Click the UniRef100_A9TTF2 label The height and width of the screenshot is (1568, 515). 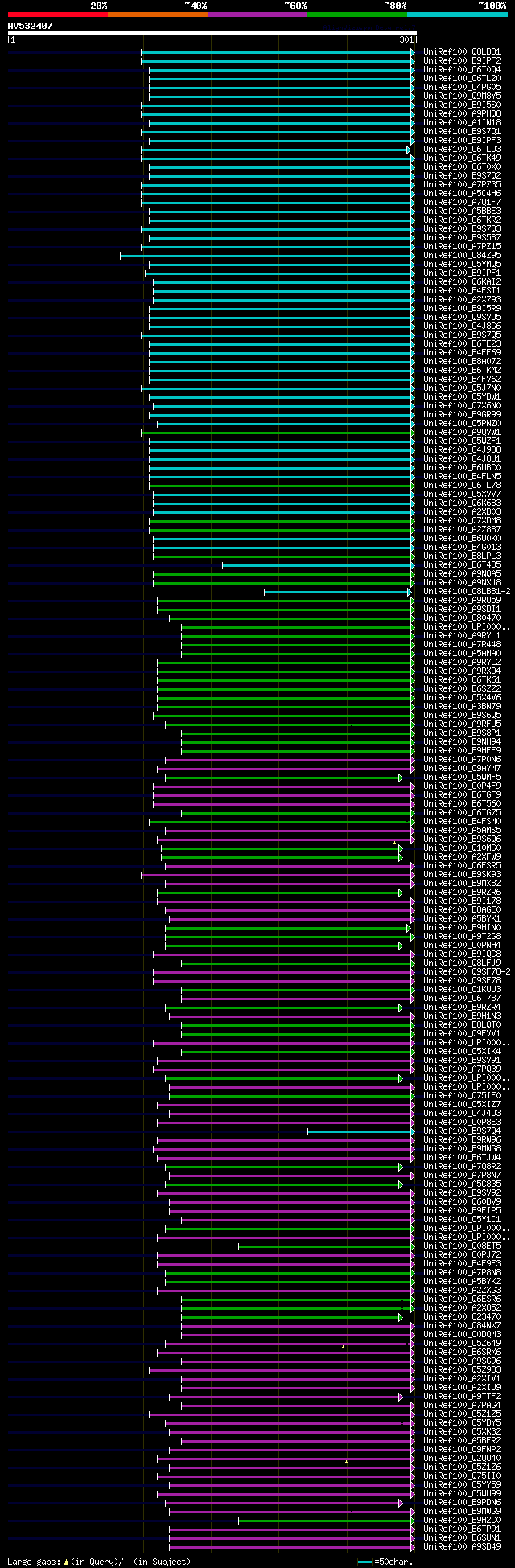tap(462, 1396)
